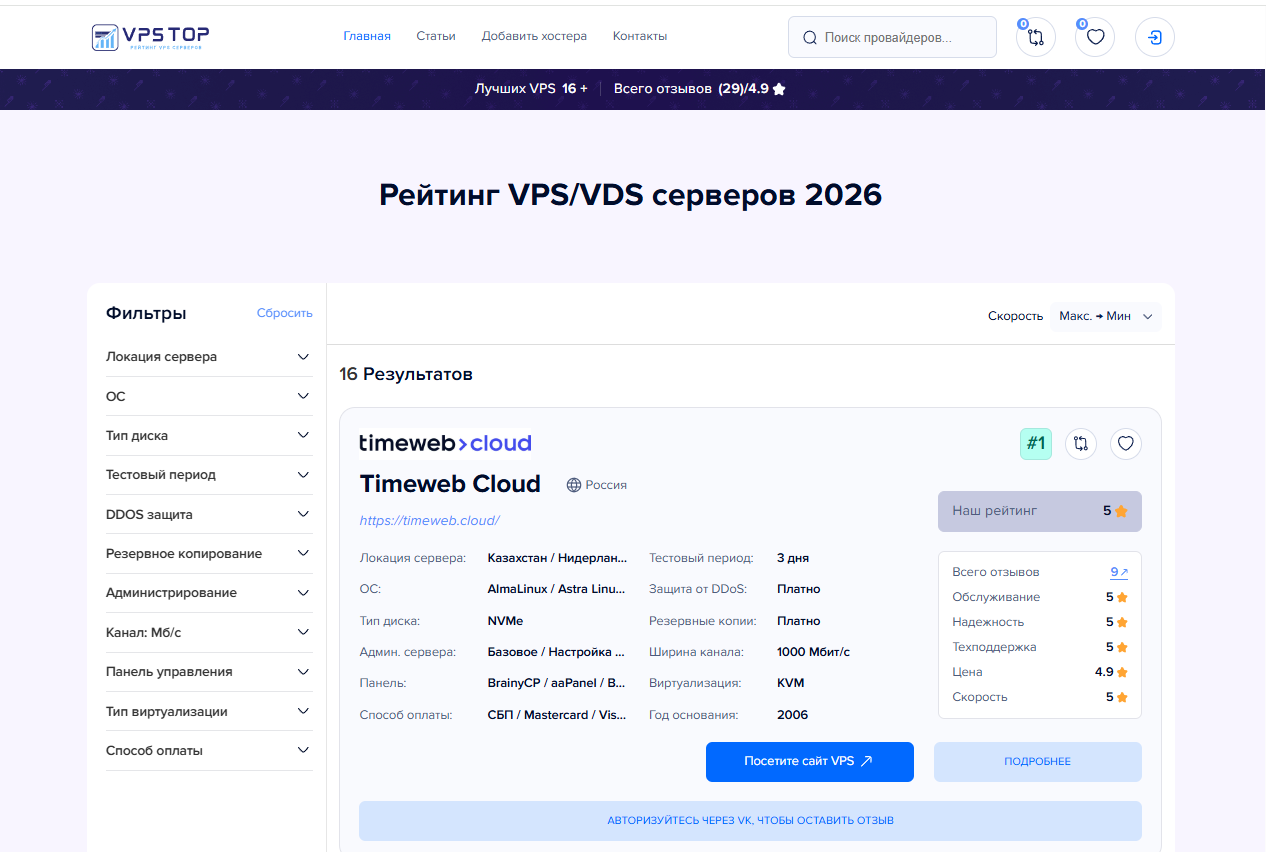This screenshot has width=1266, height=852.
Task: Click the ПОДРОБНЕЕ button
Action: pos(1038,762)
